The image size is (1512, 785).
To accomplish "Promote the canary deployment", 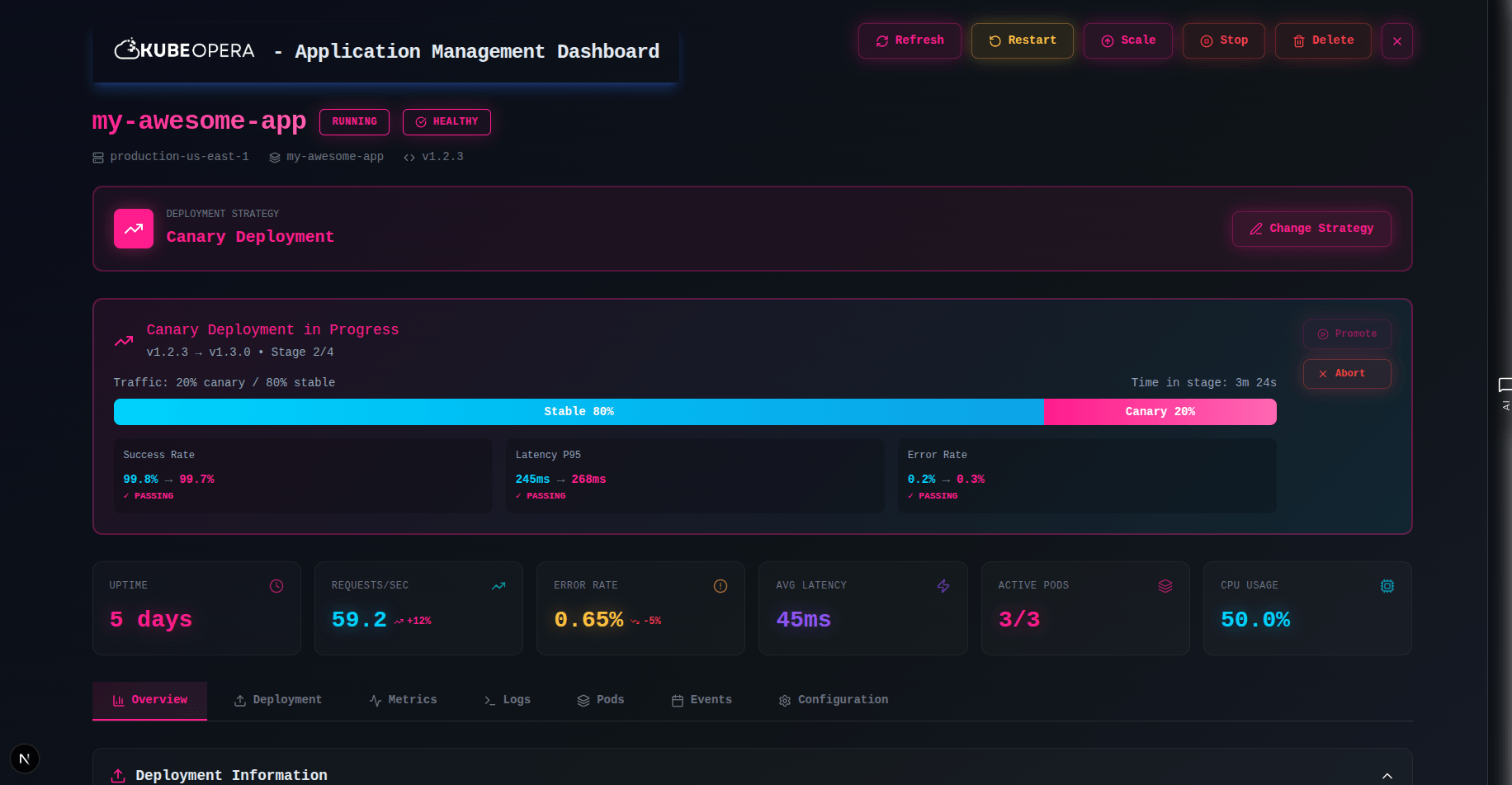I will click(1347, 333).
